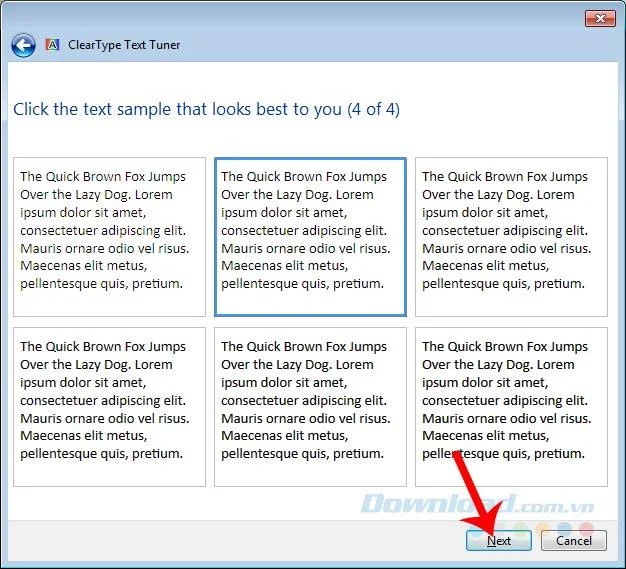Click the empty title bar area

(x=300, y=18)
